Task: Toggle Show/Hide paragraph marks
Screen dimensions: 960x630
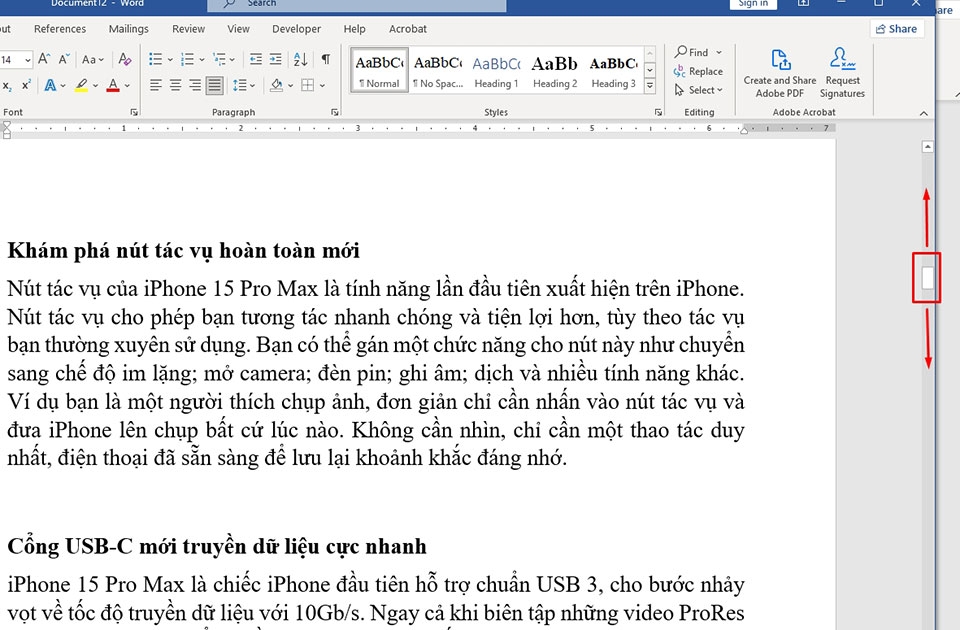Action: (326, 59)
